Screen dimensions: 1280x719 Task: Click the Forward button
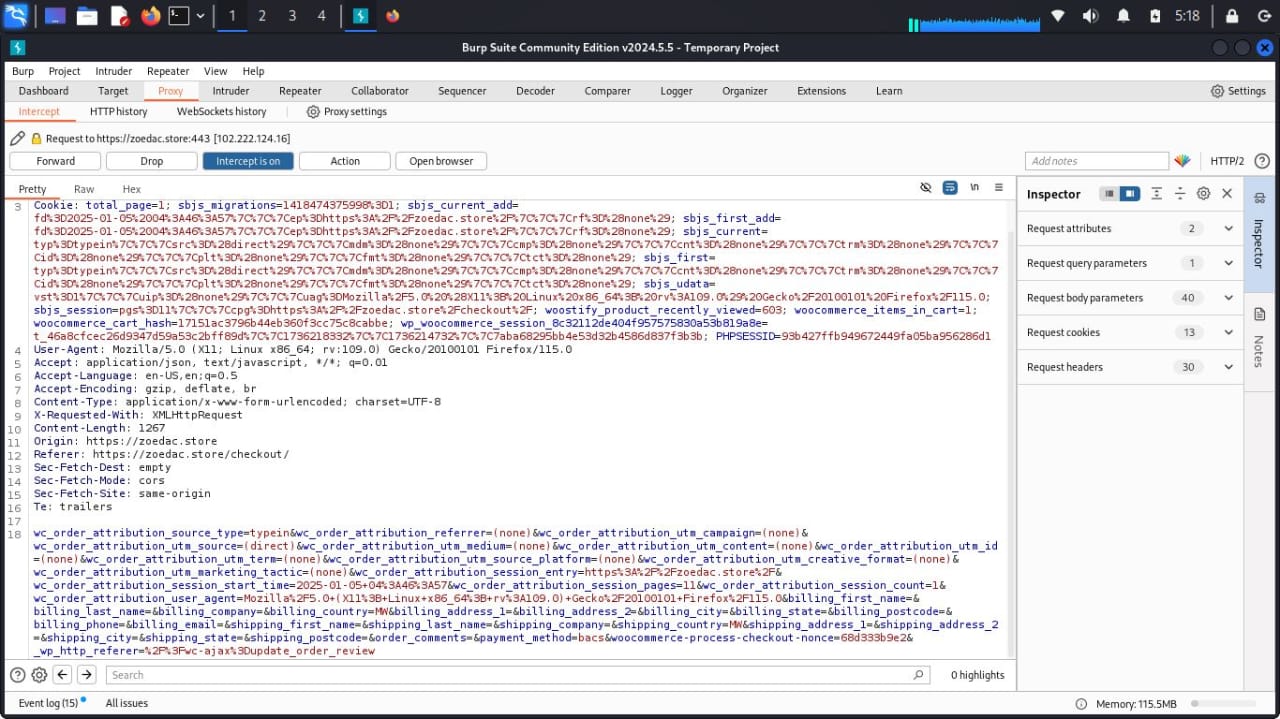coord(56,161)
